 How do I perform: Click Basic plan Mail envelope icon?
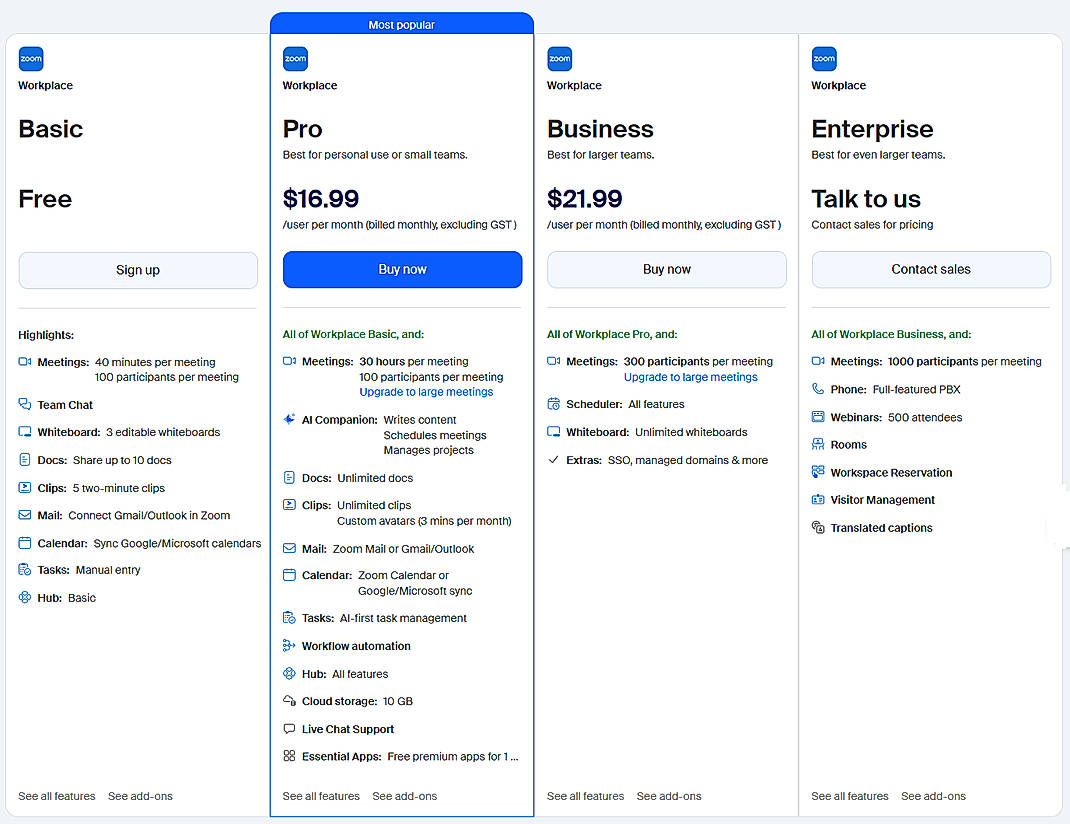[25, 515]
